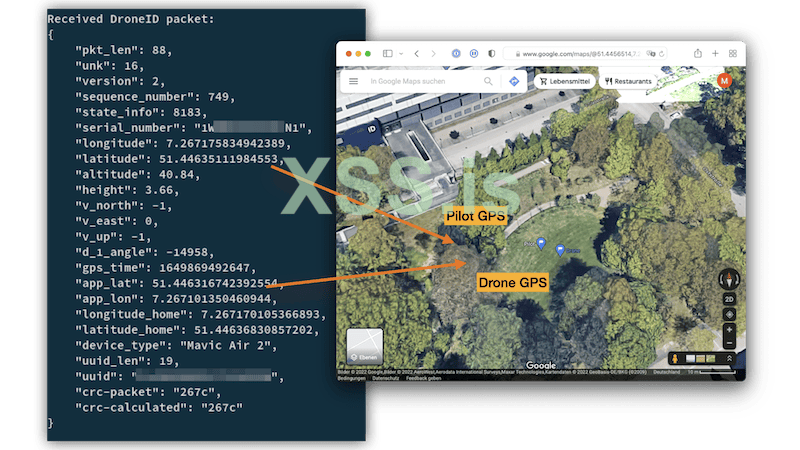The width and height of the screenshot is (800, 450).
Task: Zoom in using the plus map button
Action: click(729, 330)
